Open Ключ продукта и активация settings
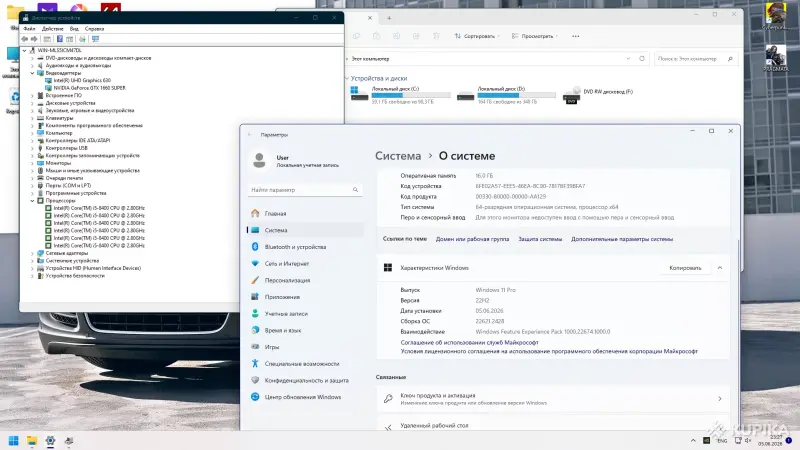The image size is (800, 450). coord(553,399)
